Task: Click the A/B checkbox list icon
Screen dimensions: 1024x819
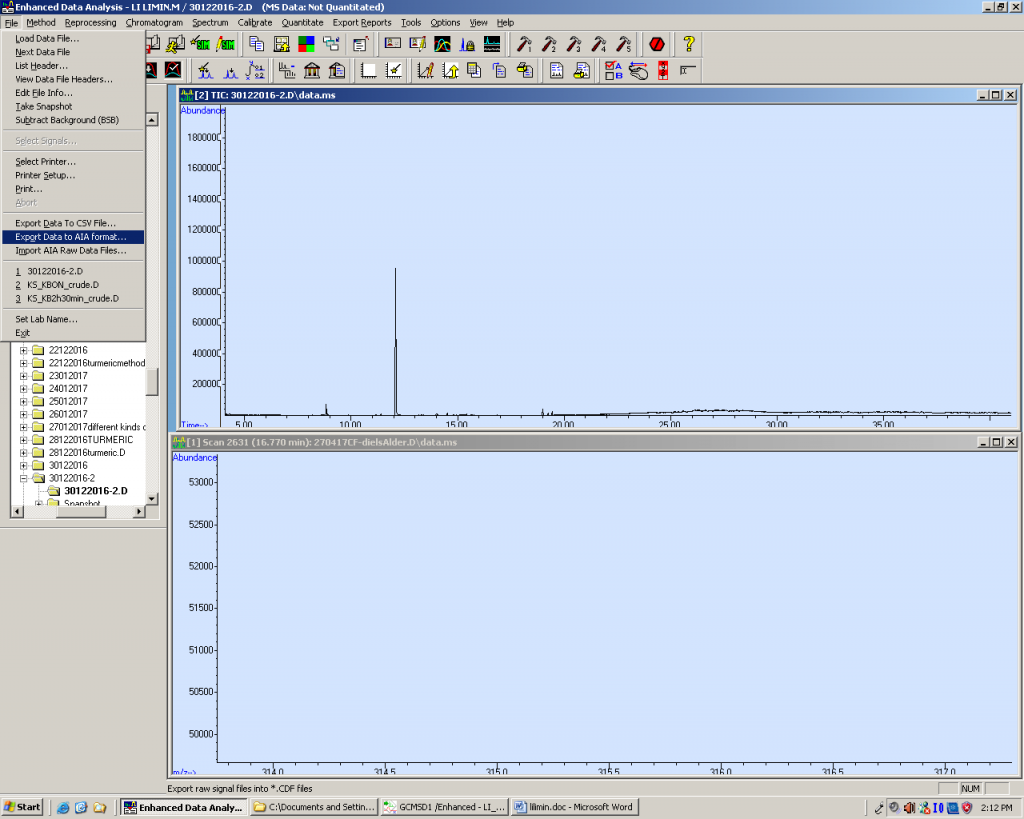Action: pos(613,70)
